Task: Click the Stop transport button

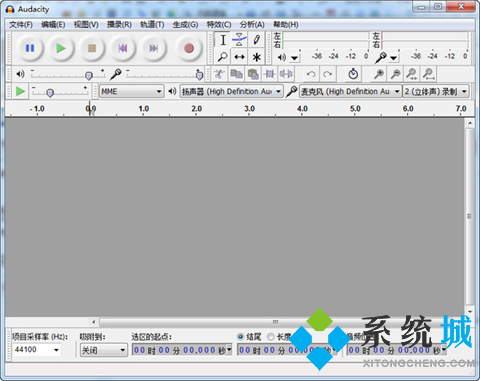Action: tap(92, 48)
